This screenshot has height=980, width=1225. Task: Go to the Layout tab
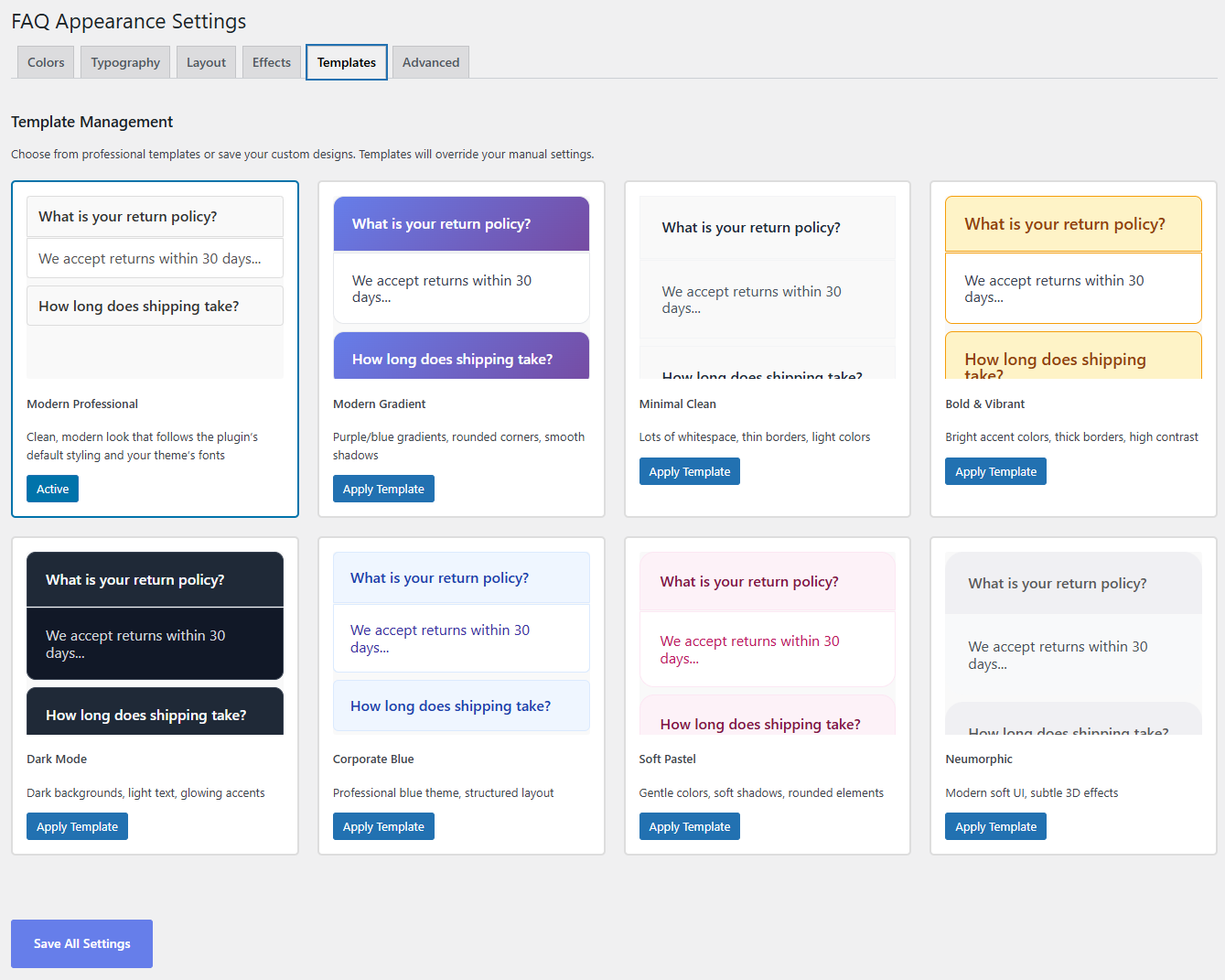(206, 62)
